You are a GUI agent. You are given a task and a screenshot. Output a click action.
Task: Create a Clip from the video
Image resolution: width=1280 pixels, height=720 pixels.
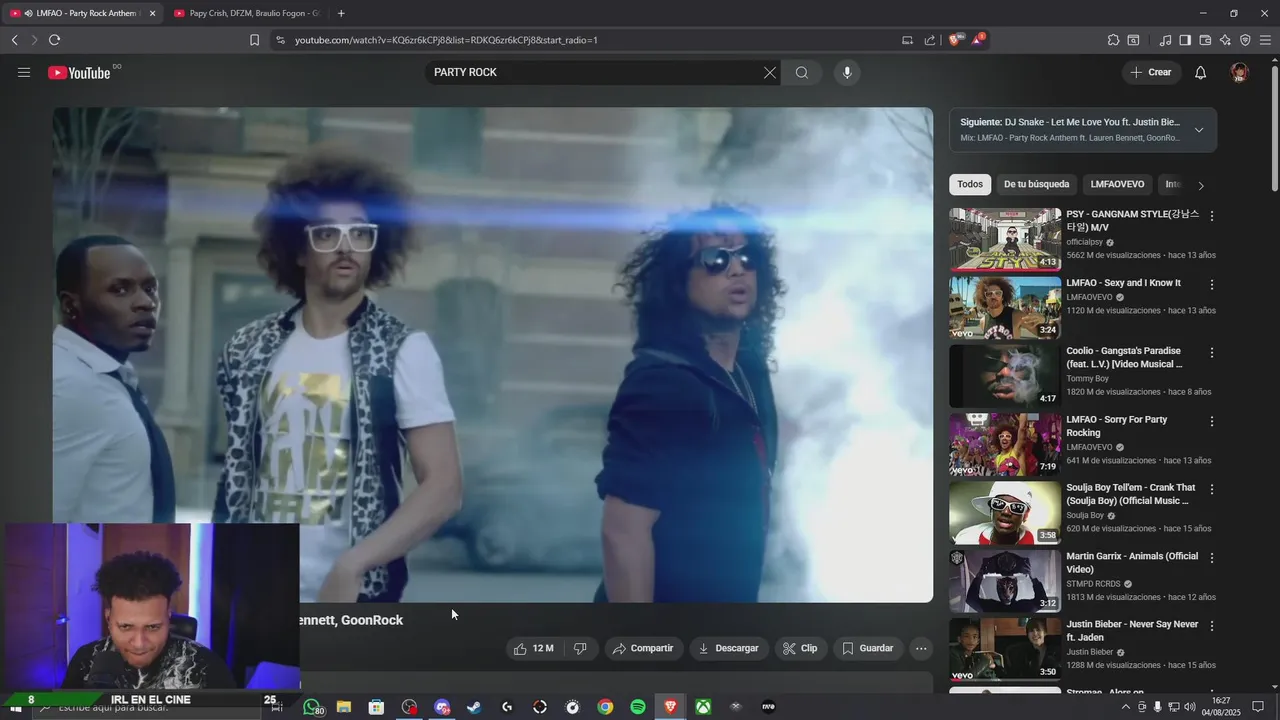coord(800,648)
